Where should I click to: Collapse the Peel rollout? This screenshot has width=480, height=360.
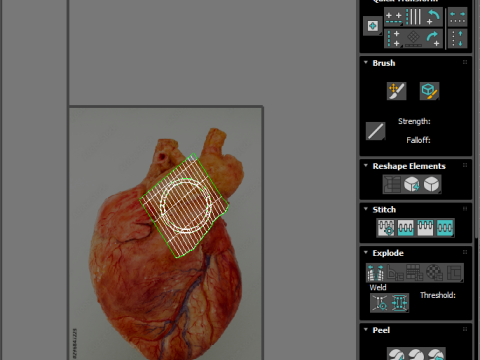(x=366, y=330)
